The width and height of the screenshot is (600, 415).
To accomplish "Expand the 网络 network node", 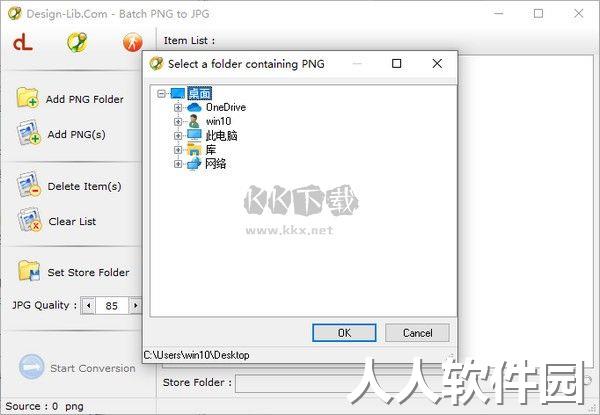I will click(x=178, y=164).
